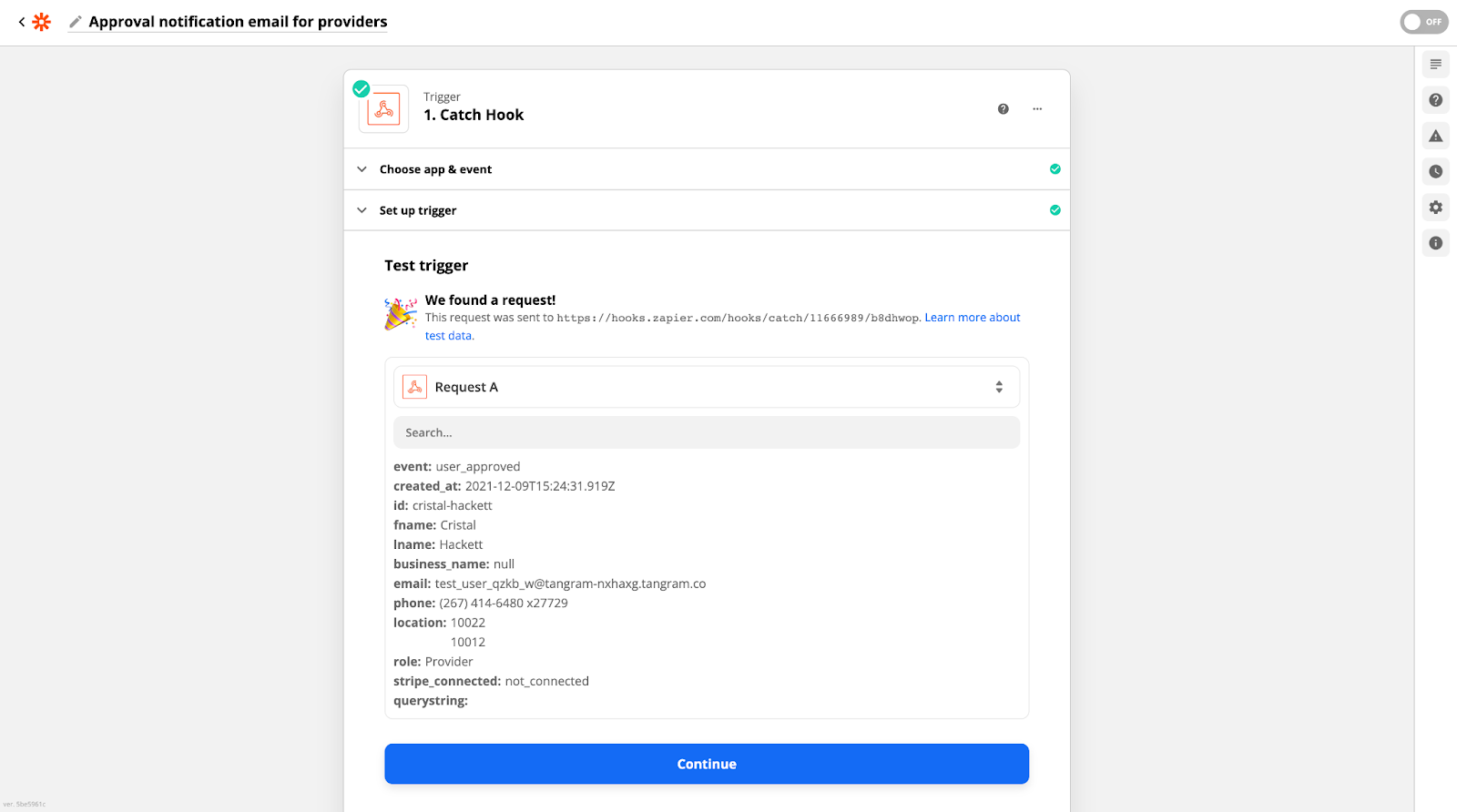Go back using the left arrow
This screenshot has height=812, width=1457.
22,22
